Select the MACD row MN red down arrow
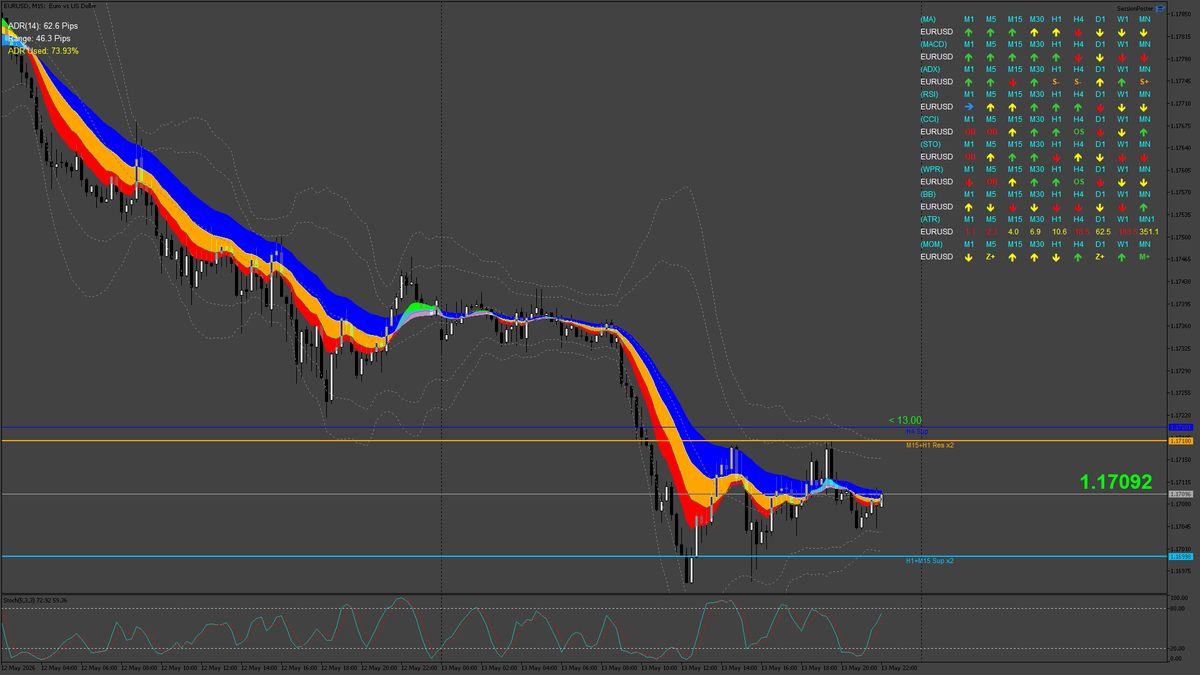 [x=1144, y=56]
